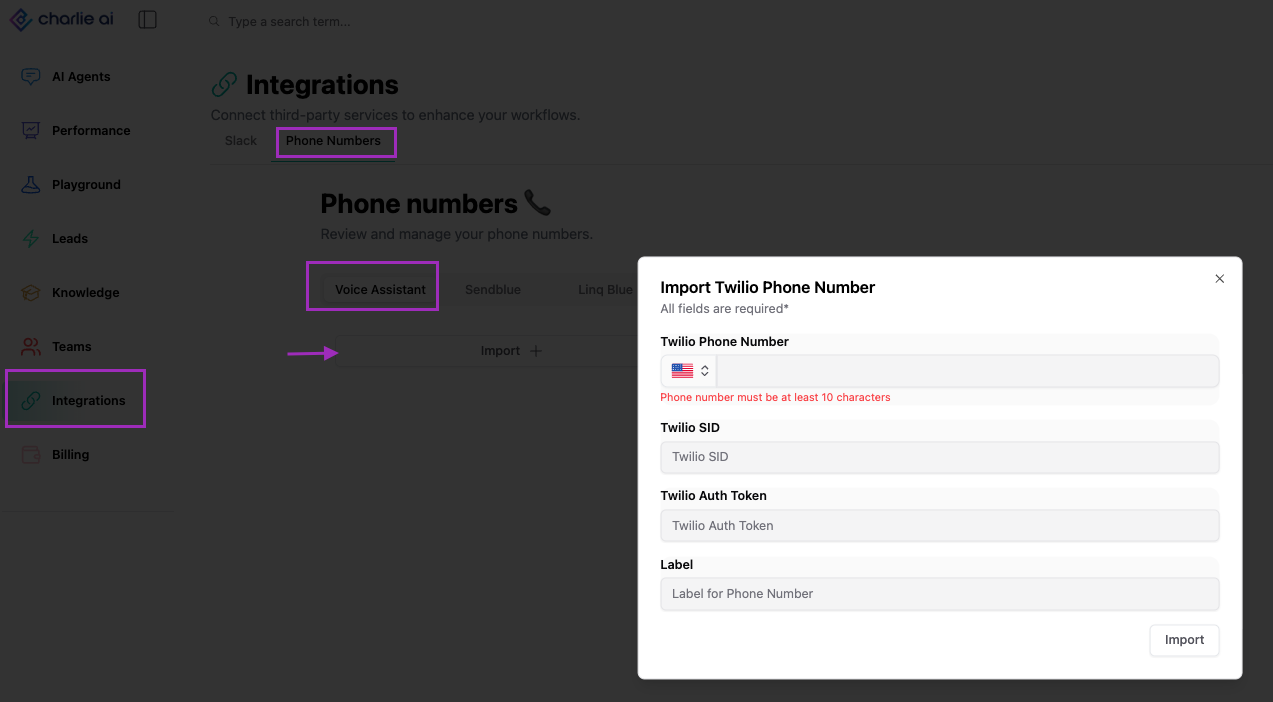Click the 'Twilio Auth Token' field label
Viewport: 1273px width, 702px height.
(x=714, y=496)
